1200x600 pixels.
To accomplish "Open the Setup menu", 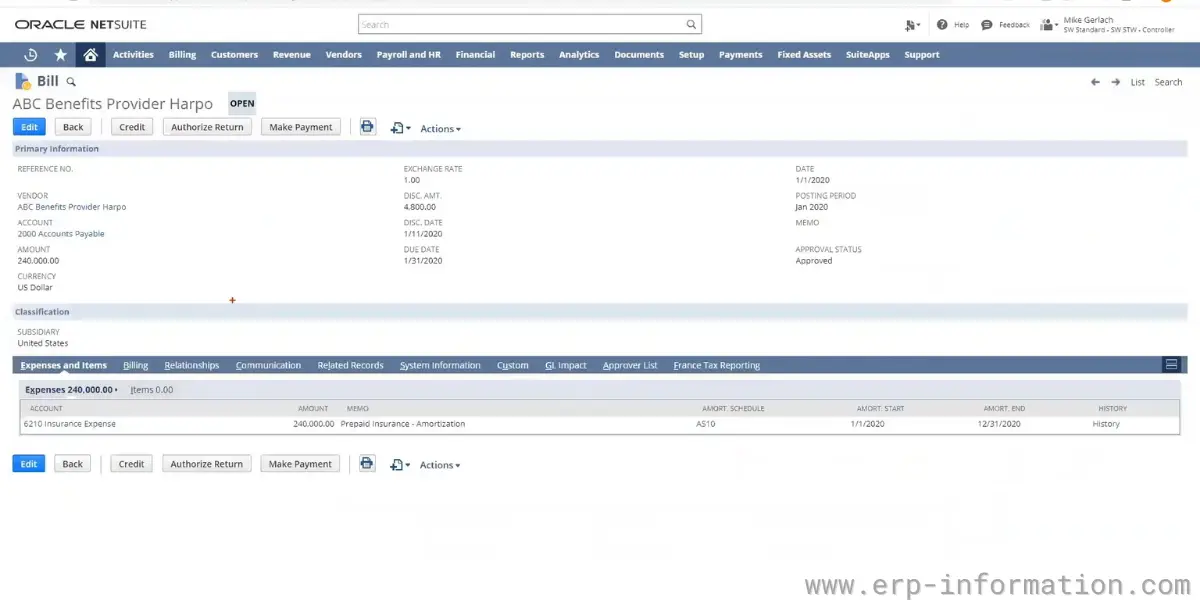I will (691, 55).
